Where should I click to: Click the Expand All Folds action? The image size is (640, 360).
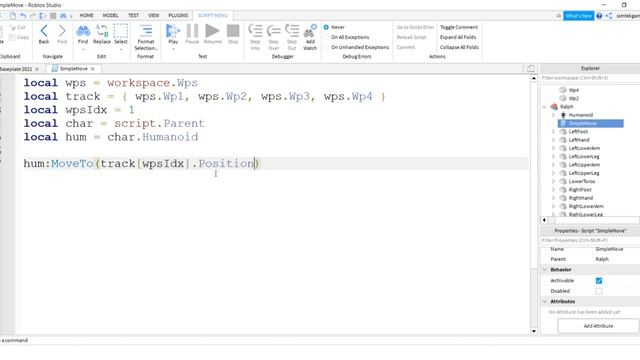[458, 37]
